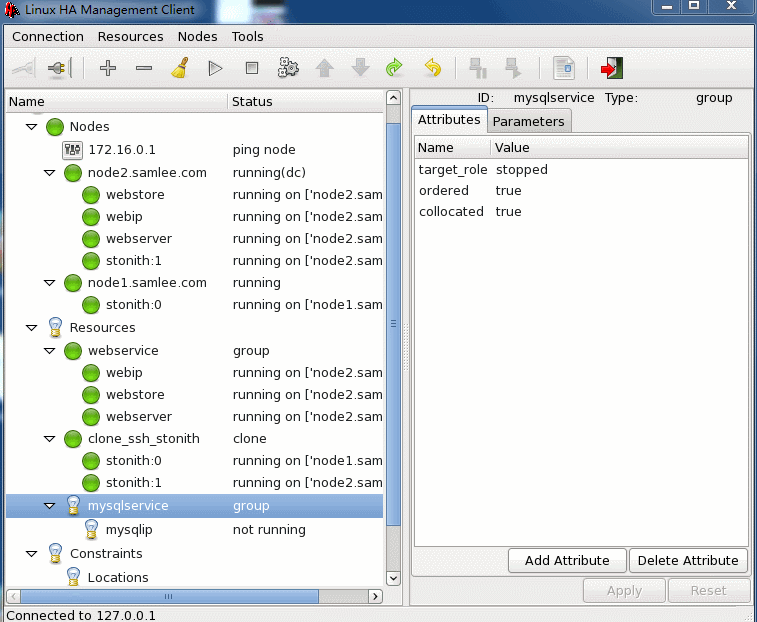Image resolution: width=757 pixels, height=622 pixels.
Task: Click the Add Attribute button
Action: 567,561
